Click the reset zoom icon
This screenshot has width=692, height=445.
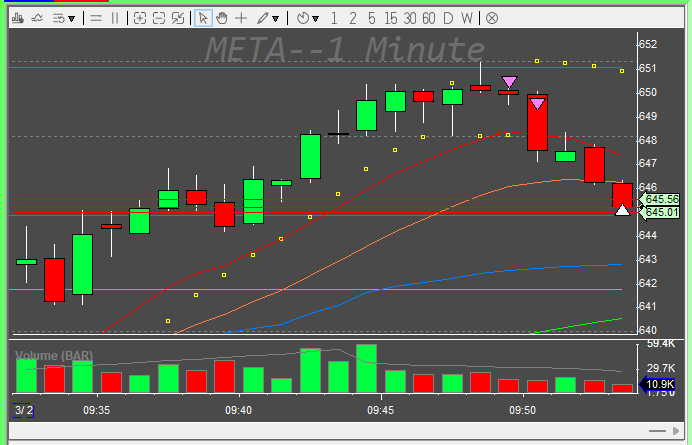[x=178, y=19]
